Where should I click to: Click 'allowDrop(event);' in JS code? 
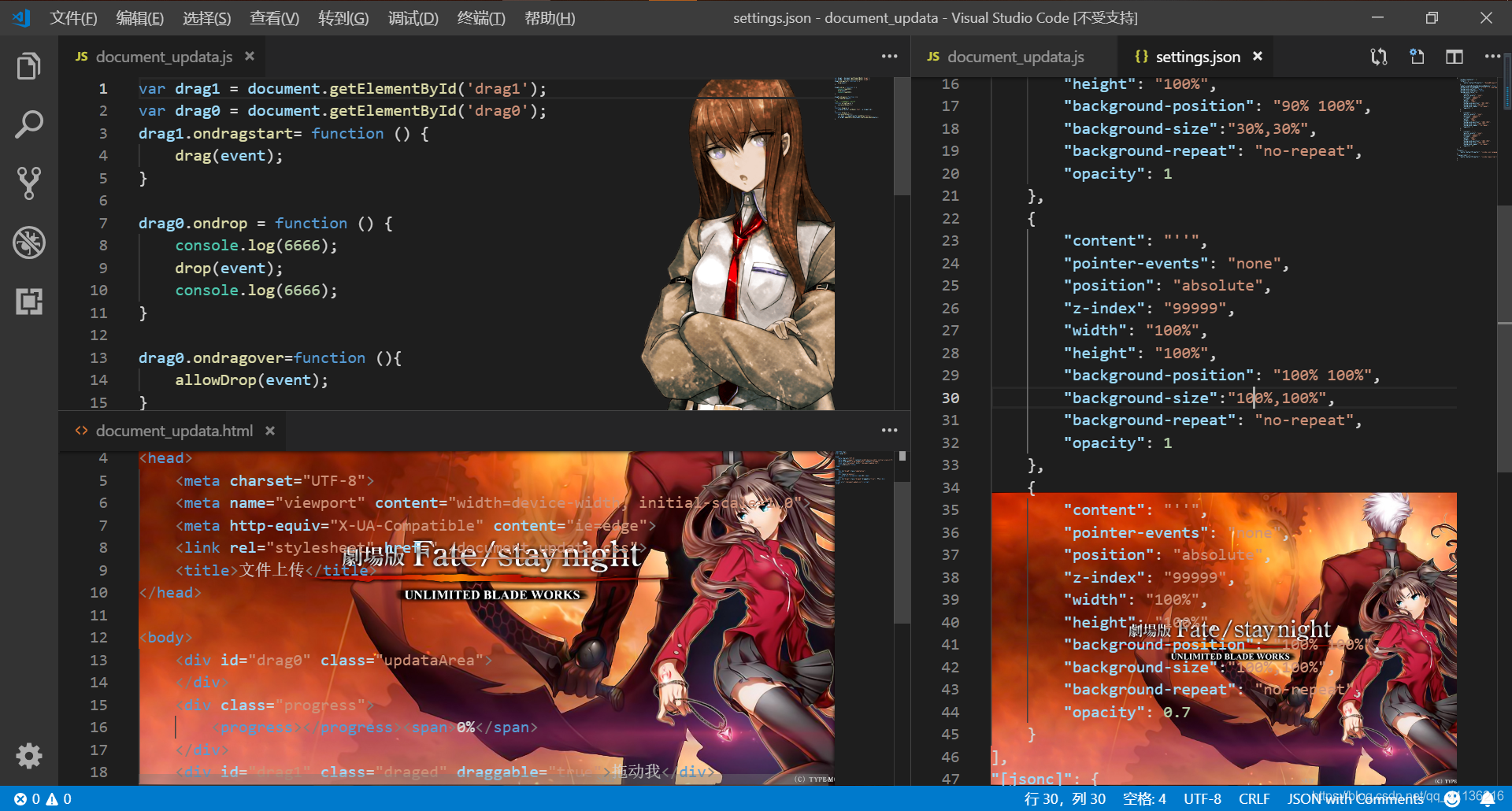click(251, 380)
